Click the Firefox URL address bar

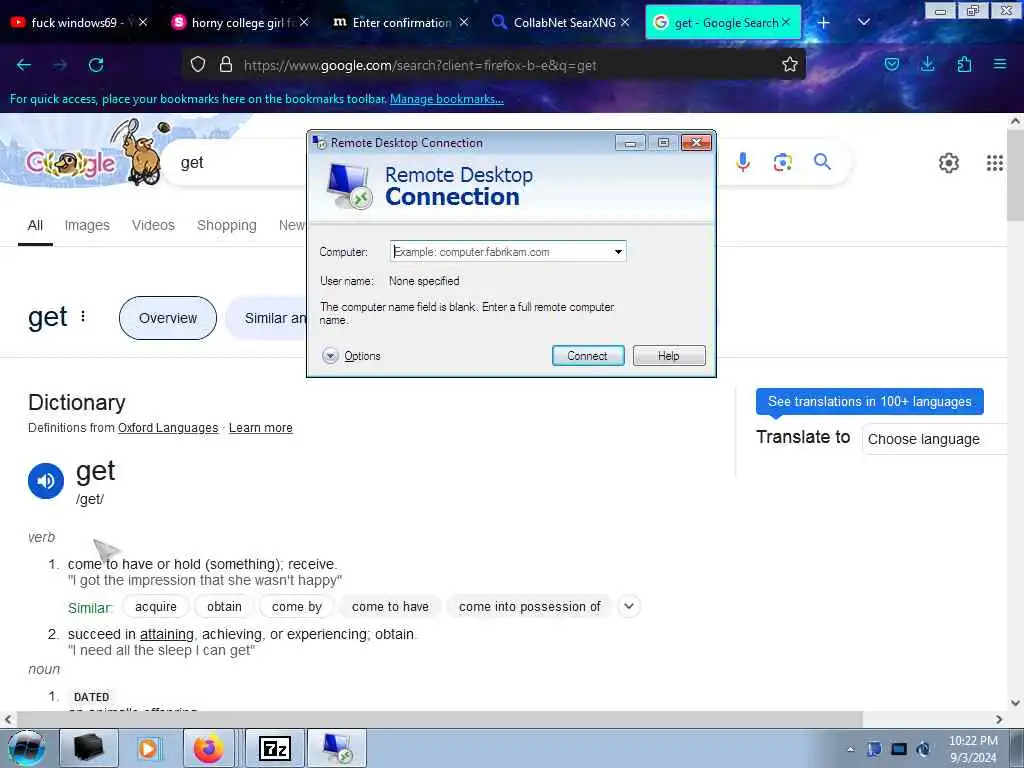tap(493, 65)
